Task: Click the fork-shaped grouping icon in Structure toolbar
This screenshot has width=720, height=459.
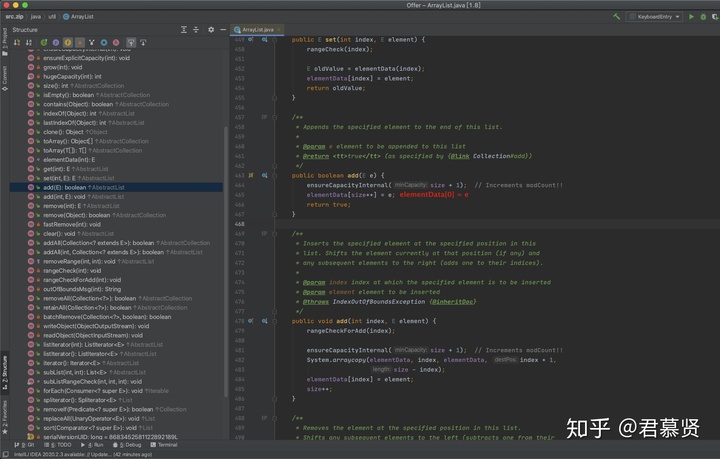Action: coord(92,42)
